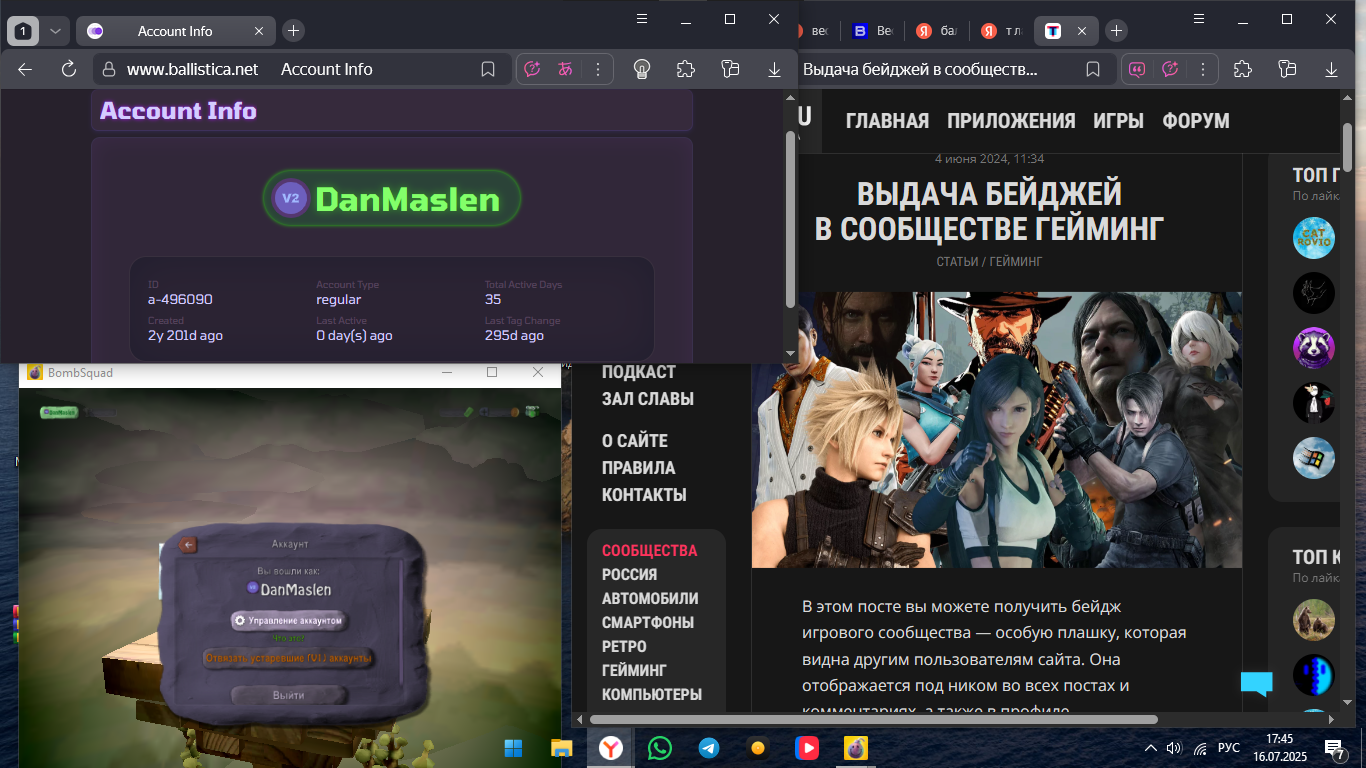Viewport: 1366px width, 768px height.
Task: Go back in the Account Info browser window
Action: 26,69
